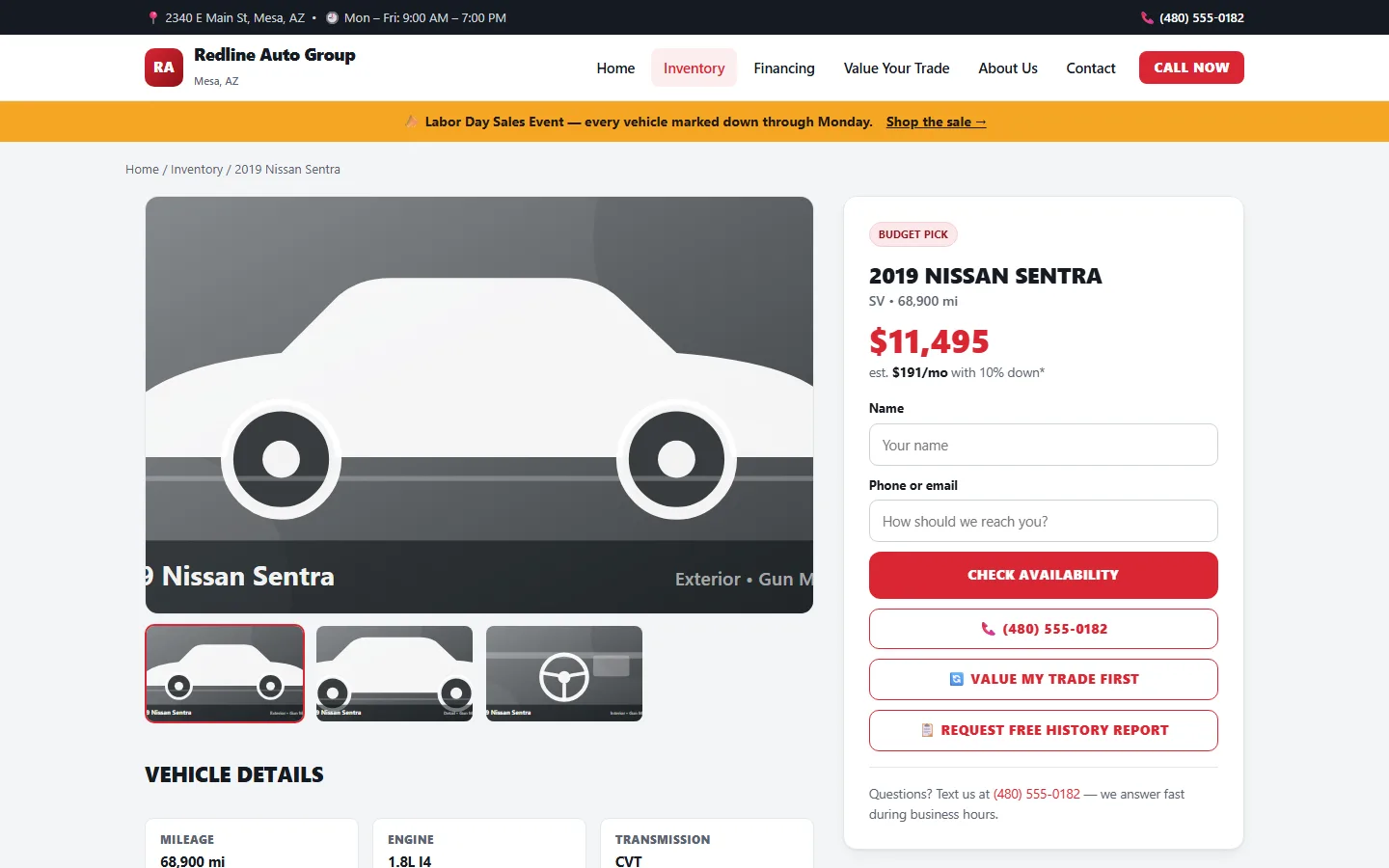Click the BUDGET PICK badge

912,234
